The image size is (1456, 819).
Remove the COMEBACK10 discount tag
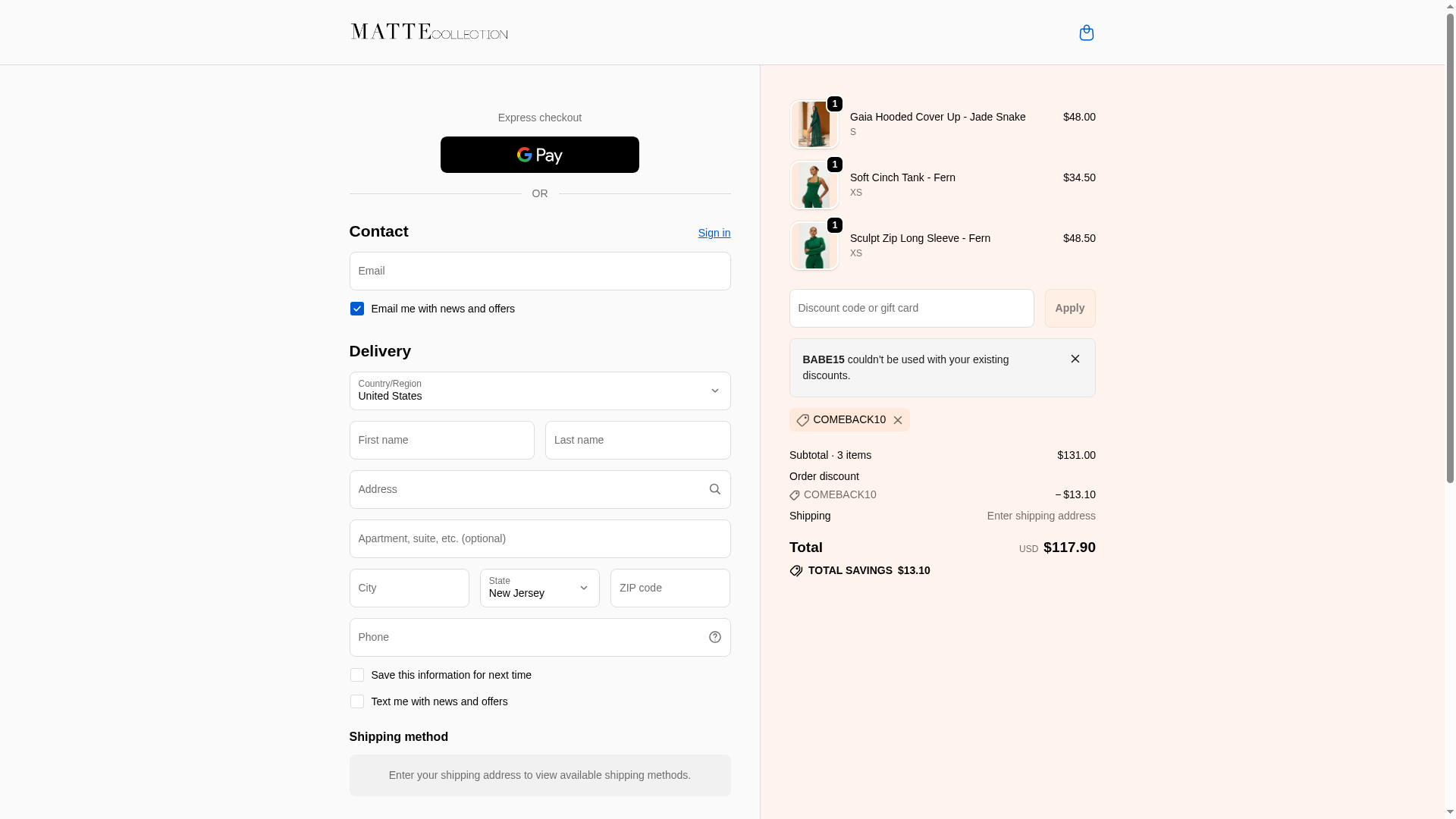click(x=898, y=420)
